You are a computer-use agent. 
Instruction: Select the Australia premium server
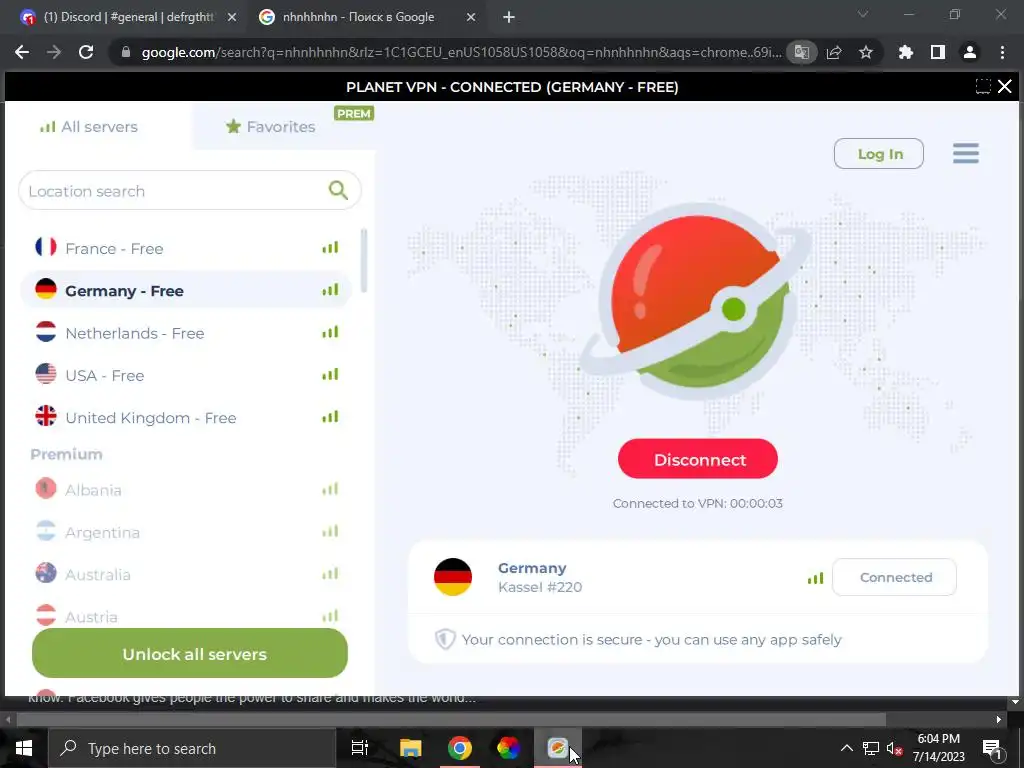coord(186,575)
